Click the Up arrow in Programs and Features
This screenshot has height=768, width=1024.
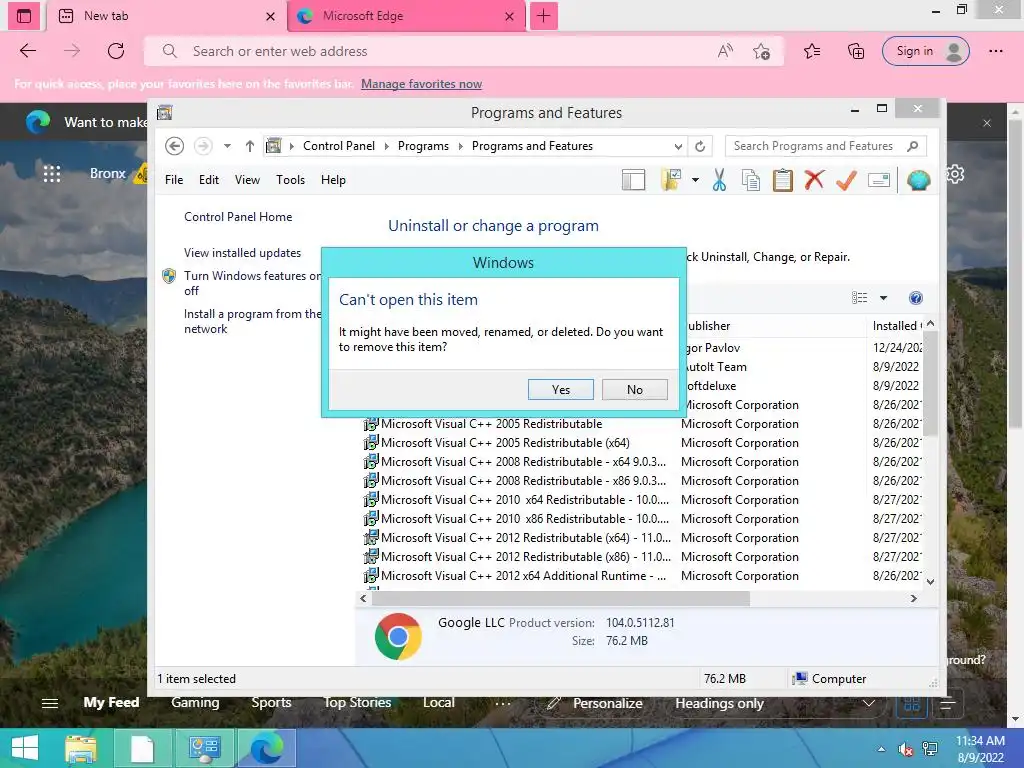click(249, 146)
